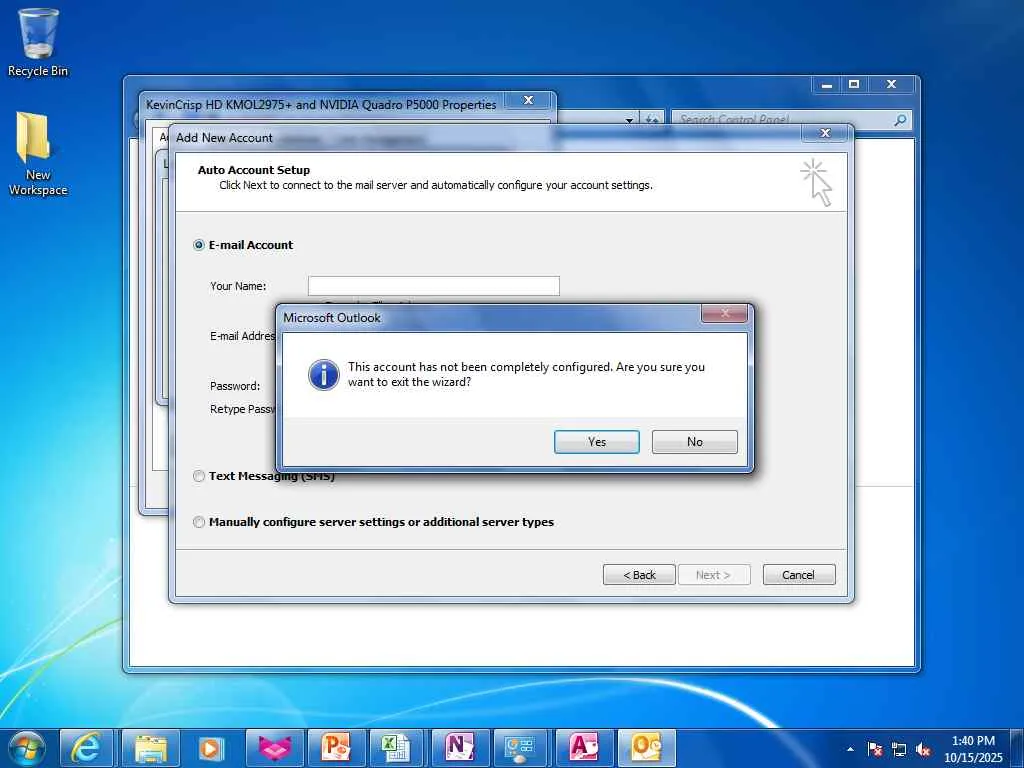Open OneNote from the taskbar

pos(460,748)
